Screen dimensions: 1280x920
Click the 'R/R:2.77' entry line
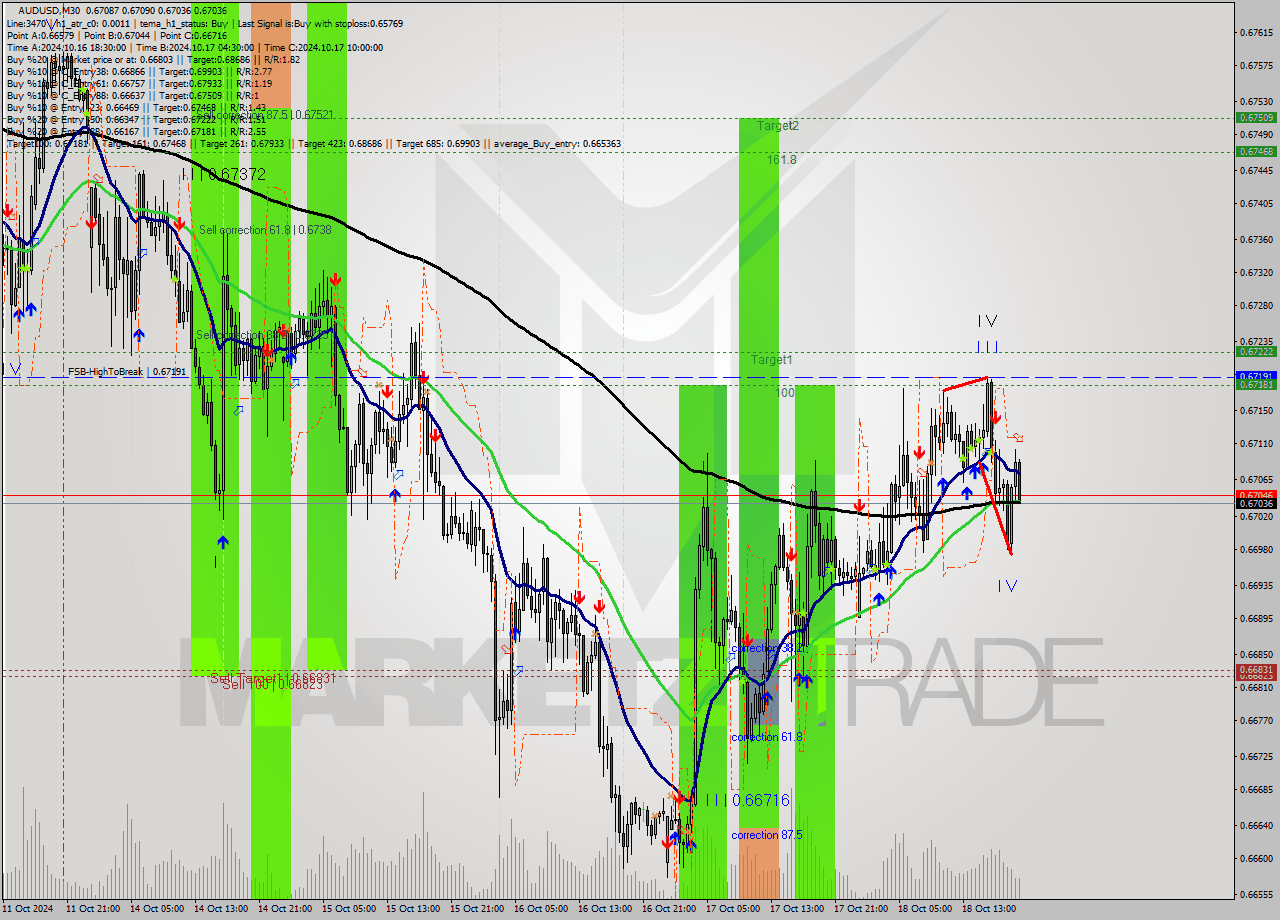pyautogui.click(x=139, y=72)
